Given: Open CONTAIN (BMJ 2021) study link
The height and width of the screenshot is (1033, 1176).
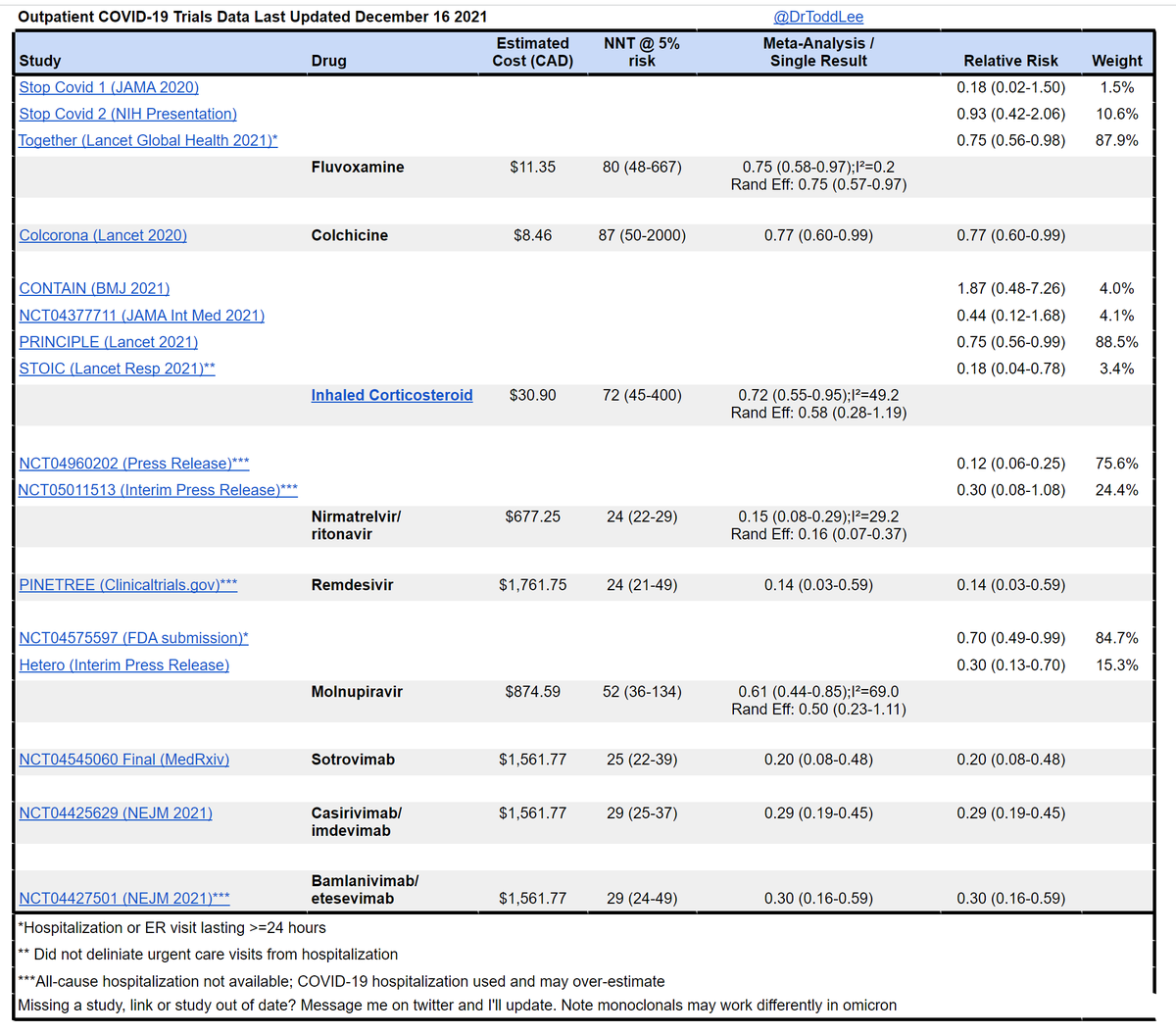Looking at the screenshot, I should (94, 288).
